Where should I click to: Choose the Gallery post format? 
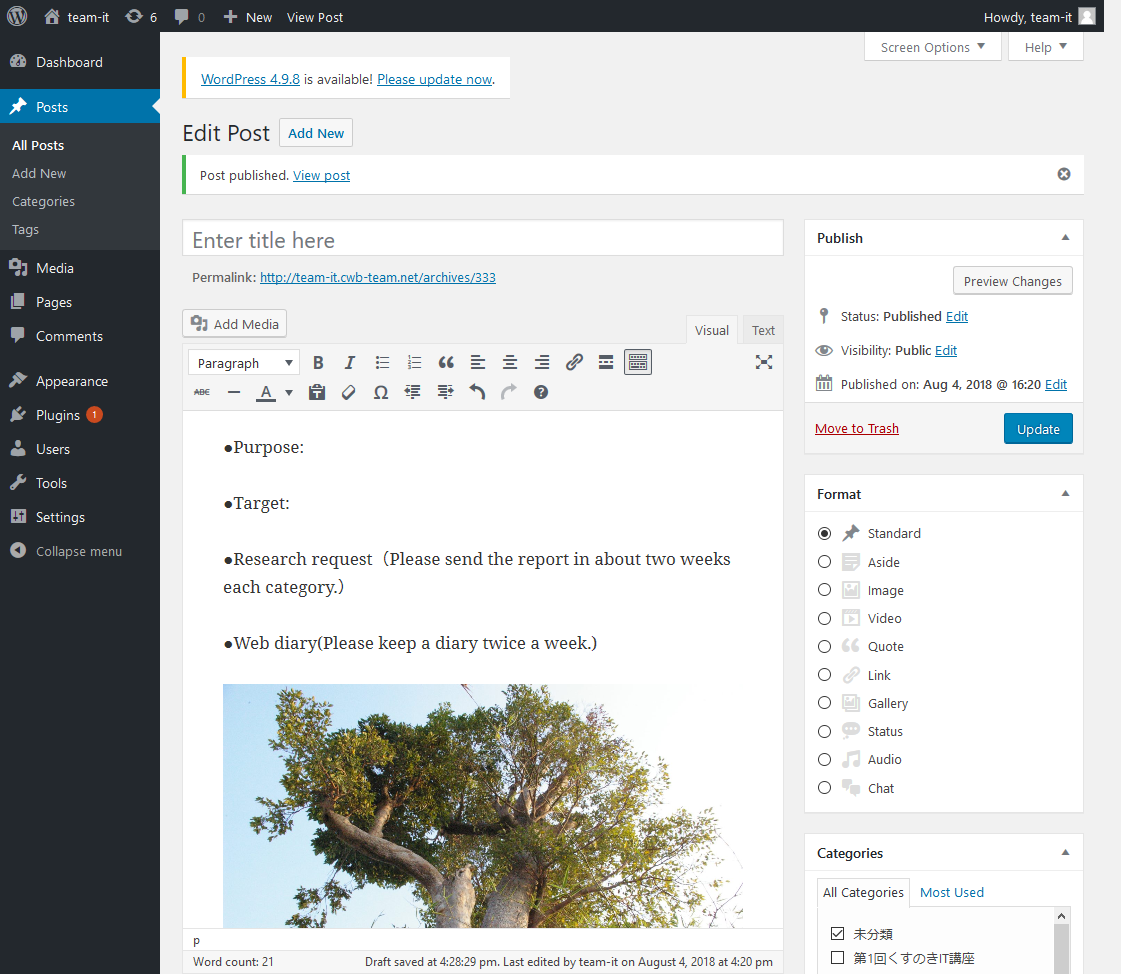click(824, 703)
